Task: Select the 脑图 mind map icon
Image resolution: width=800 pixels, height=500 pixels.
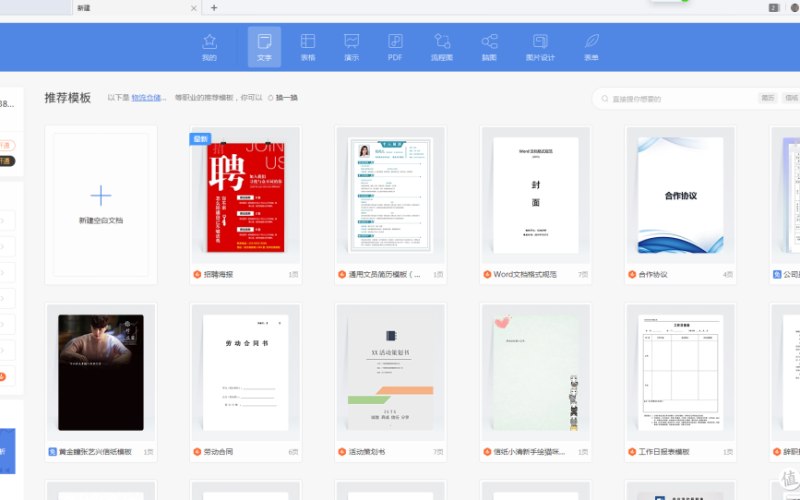Action: click(489, 47)
